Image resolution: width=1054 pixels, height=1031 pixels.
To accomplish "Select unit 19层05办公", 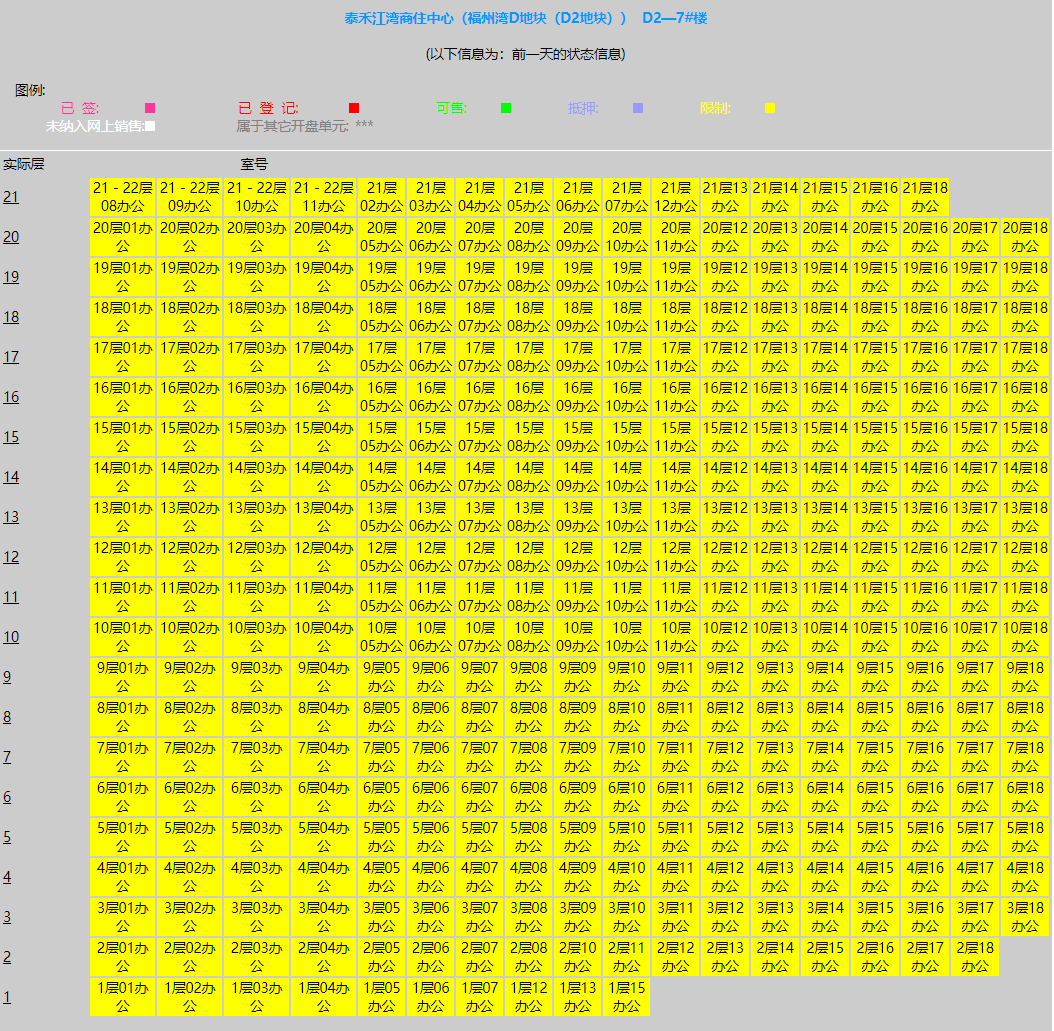I will click(381, 277).
